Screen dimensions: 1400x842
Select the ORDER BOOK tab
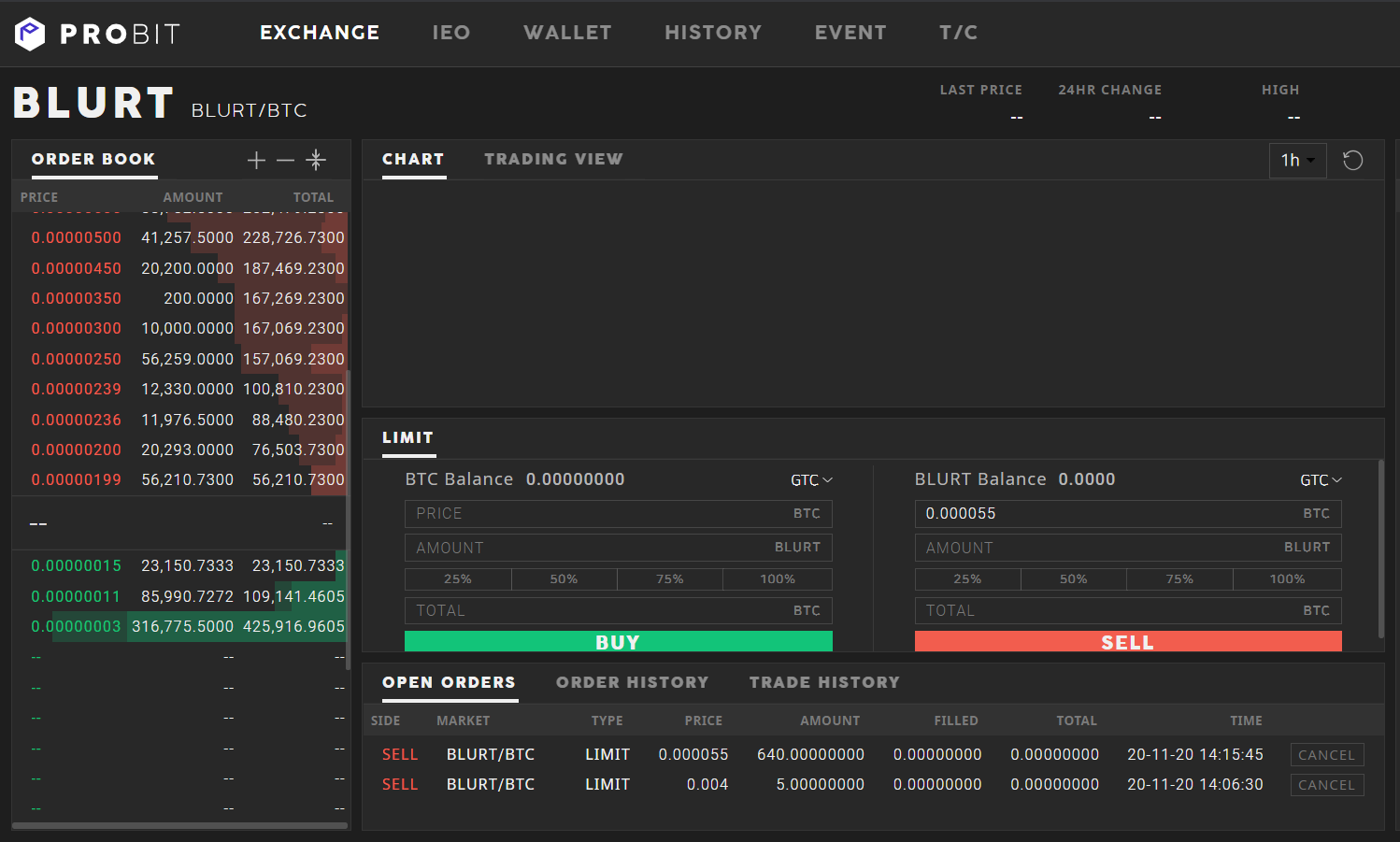pyautogui.click(x=93, y=160)
